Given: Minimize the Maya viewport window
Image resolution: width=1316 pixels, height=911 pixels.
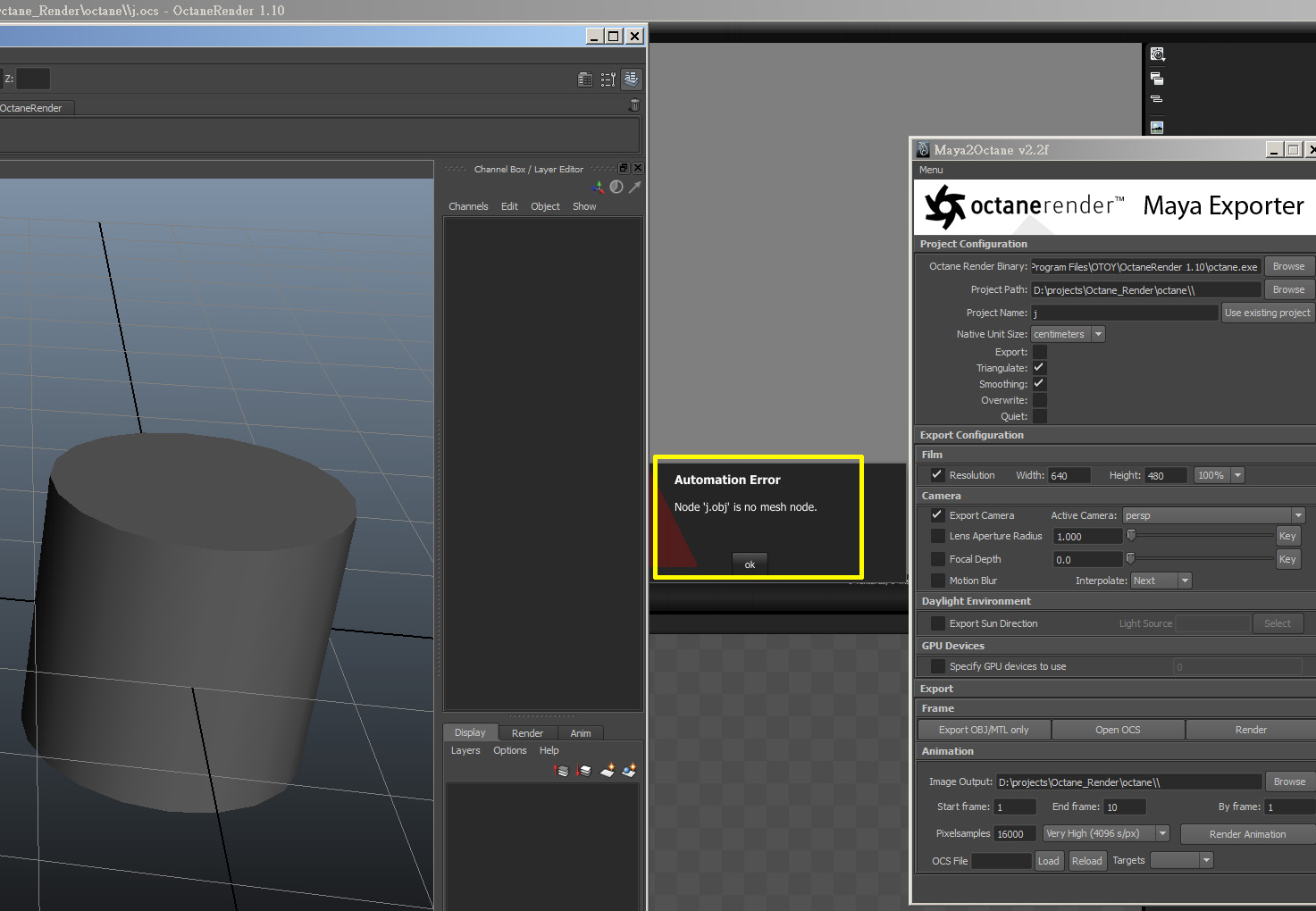Looking at the screenshot, I should click(x=595, y=36).
